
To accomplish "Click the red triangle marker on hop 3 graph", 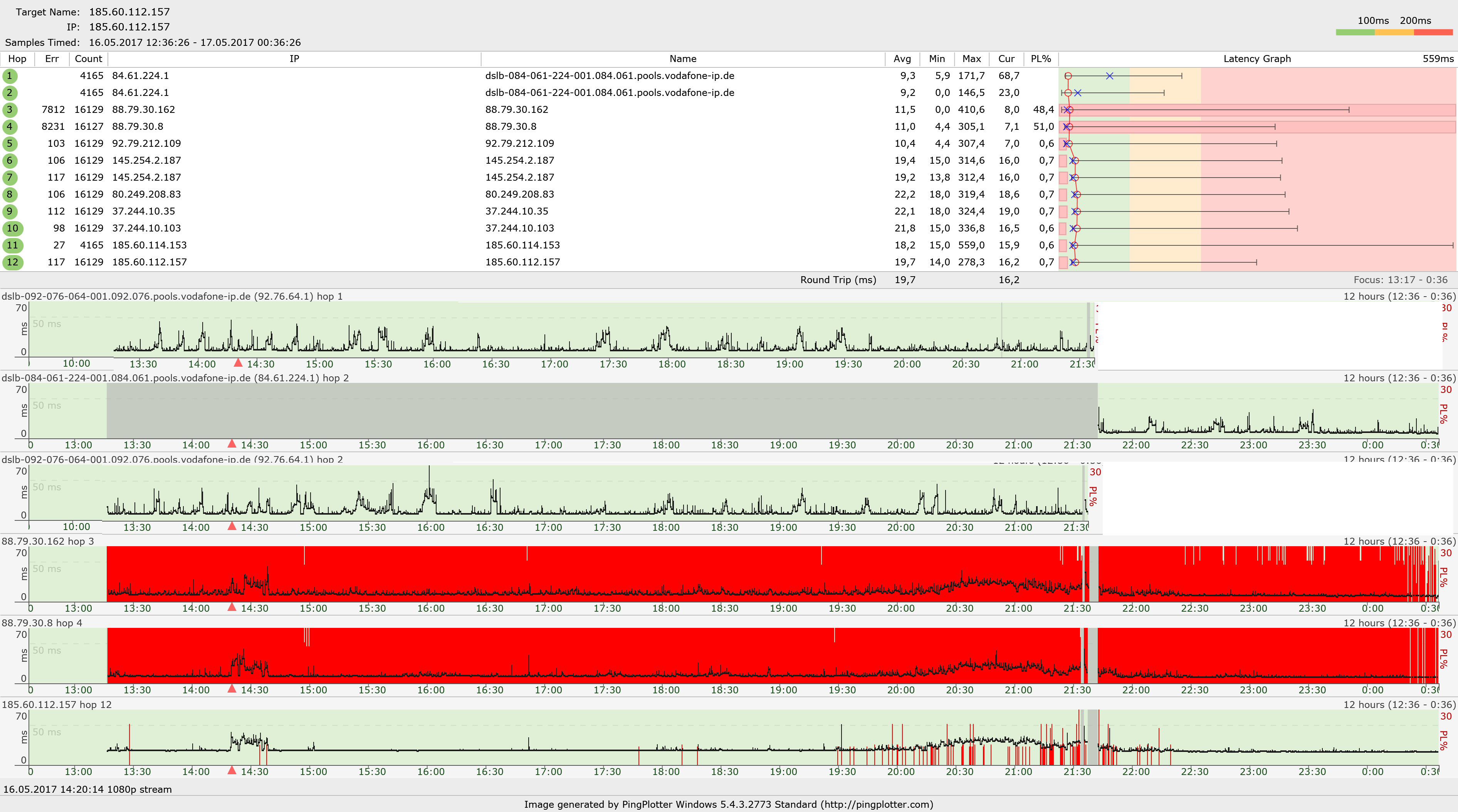I will tap(232, 607).
